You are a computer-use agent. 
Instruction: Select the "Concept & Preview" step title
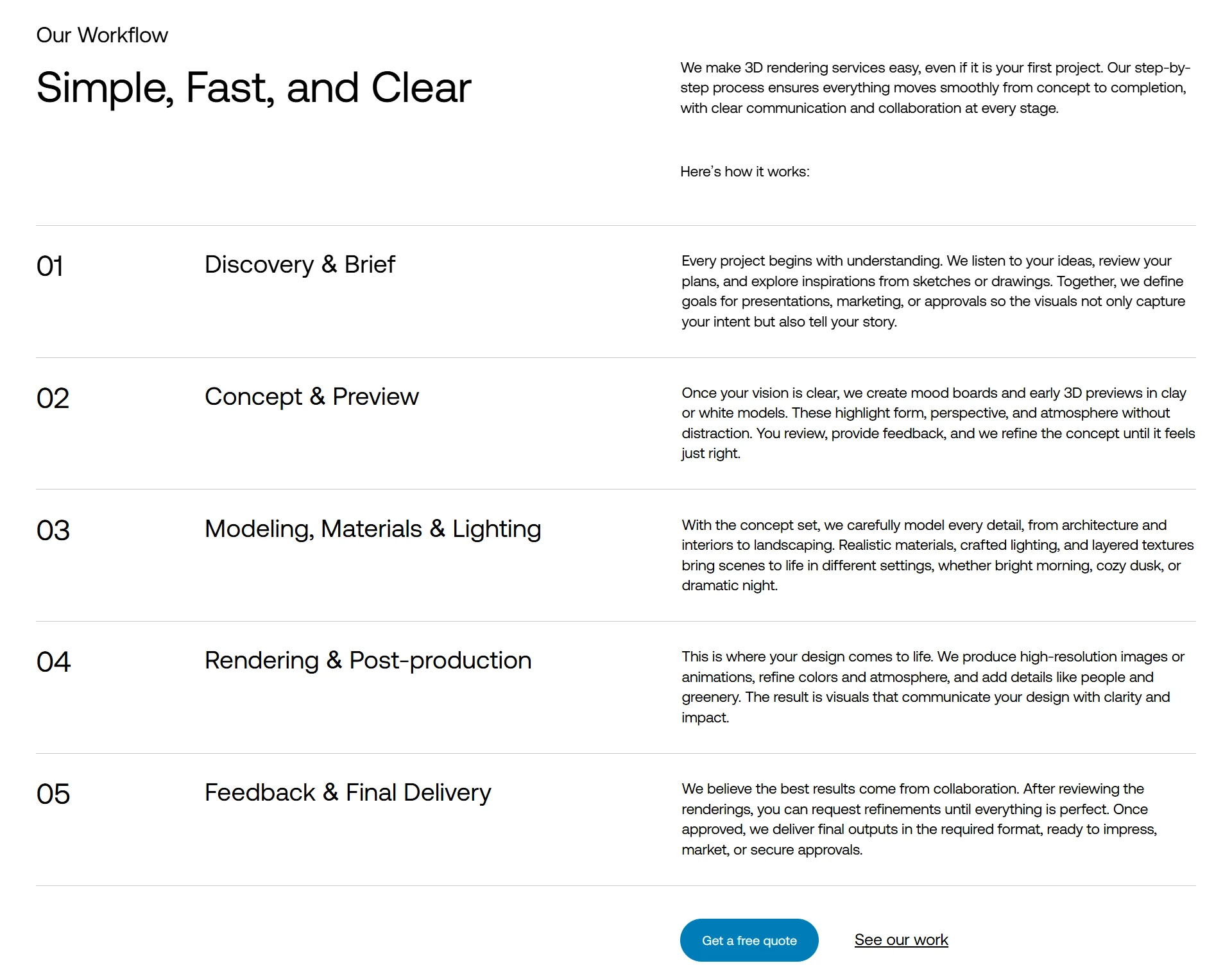tap(311, 396)
